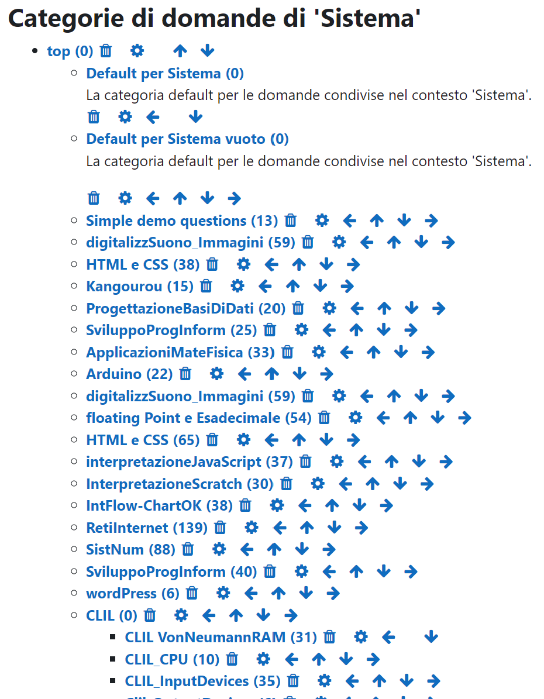
Task: Move SistNum category down
Action: pyautogui.click(x=302, y=549)
